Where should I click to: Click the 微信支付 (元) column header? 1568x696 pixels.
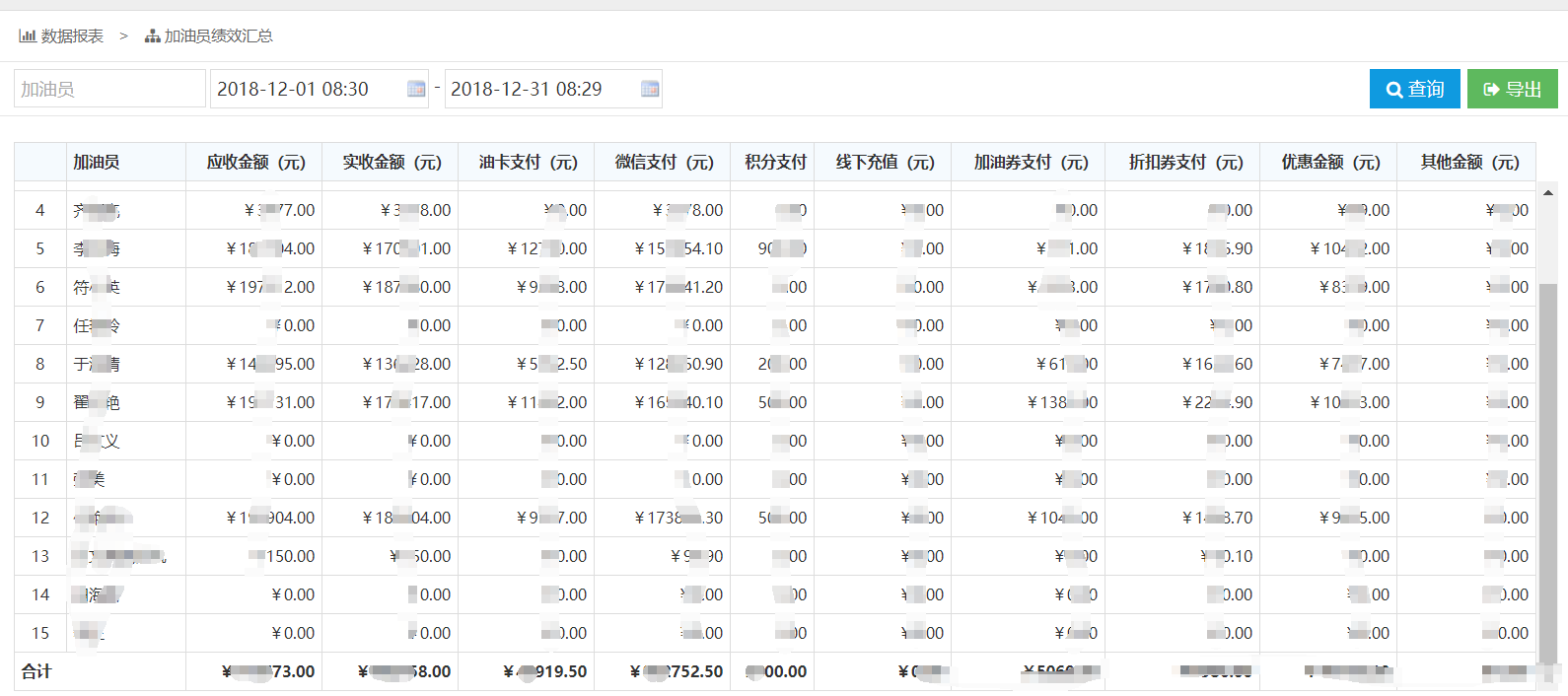[664, 162]
